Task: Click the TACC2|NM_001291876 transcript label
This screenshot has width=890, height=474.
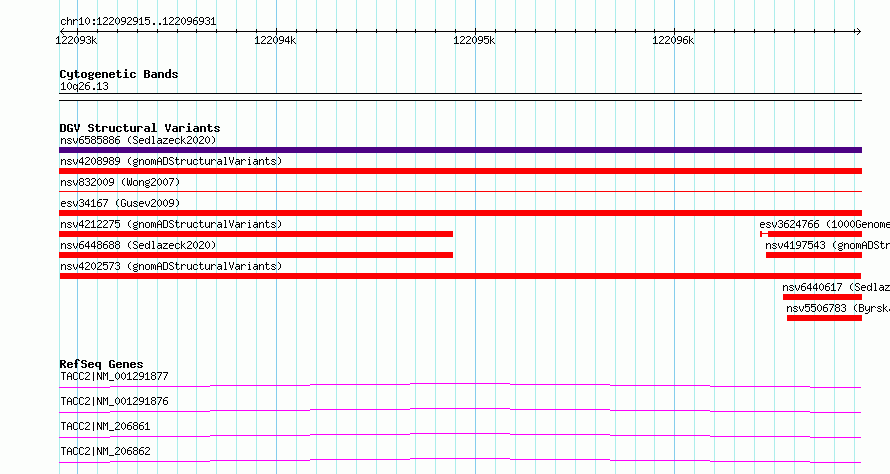Action: [x=114, y=401]
